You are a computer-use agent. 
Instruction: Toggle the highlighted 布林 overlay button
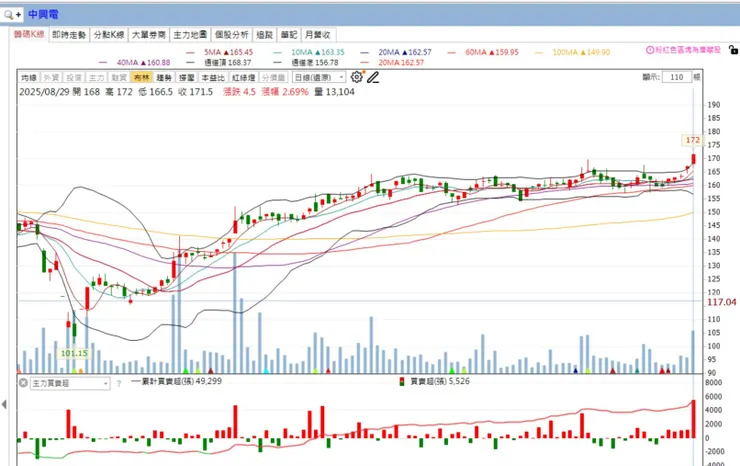(142, 77)
